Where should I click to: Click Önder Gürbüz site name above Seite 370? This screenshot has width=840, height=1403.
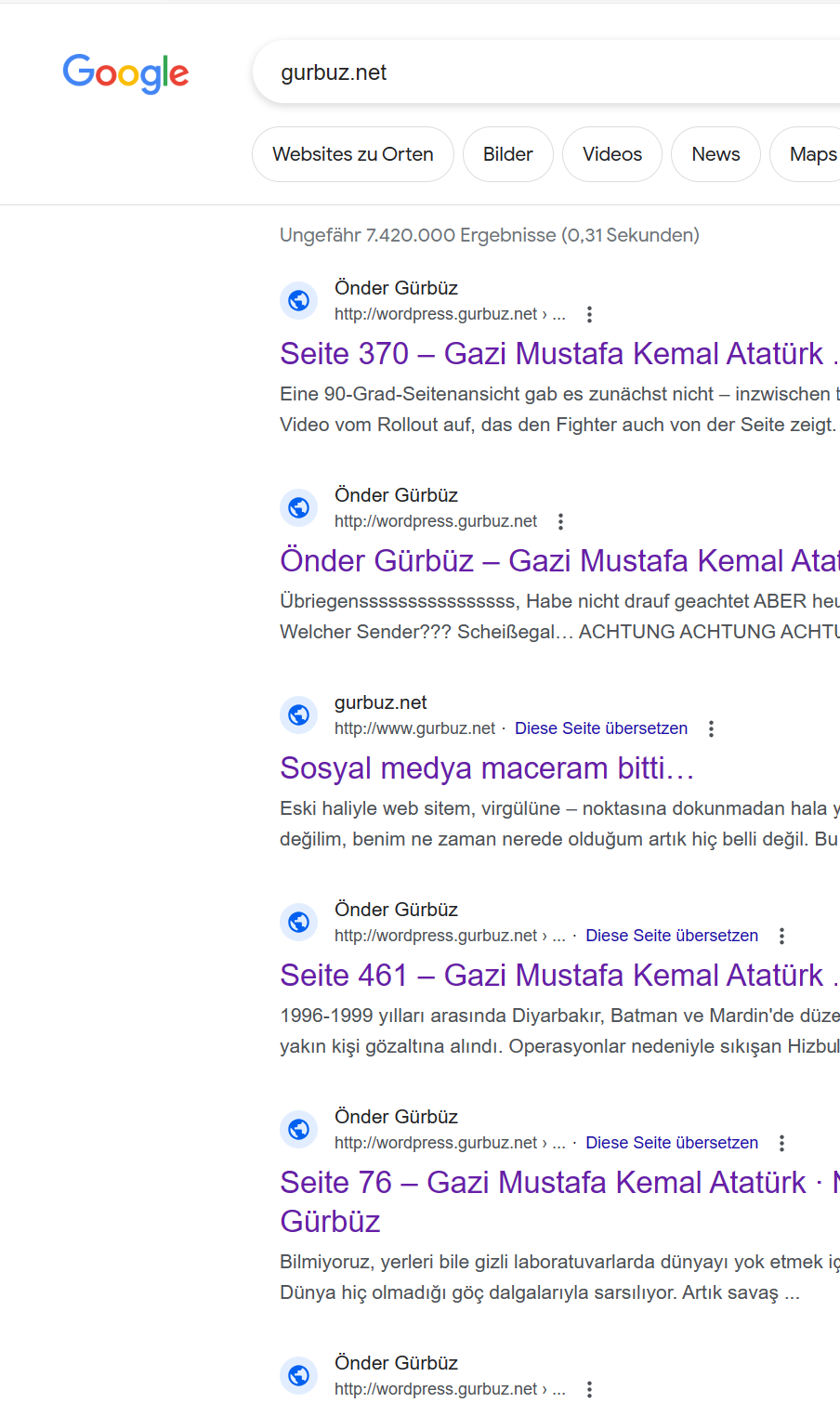click(397, 288)
